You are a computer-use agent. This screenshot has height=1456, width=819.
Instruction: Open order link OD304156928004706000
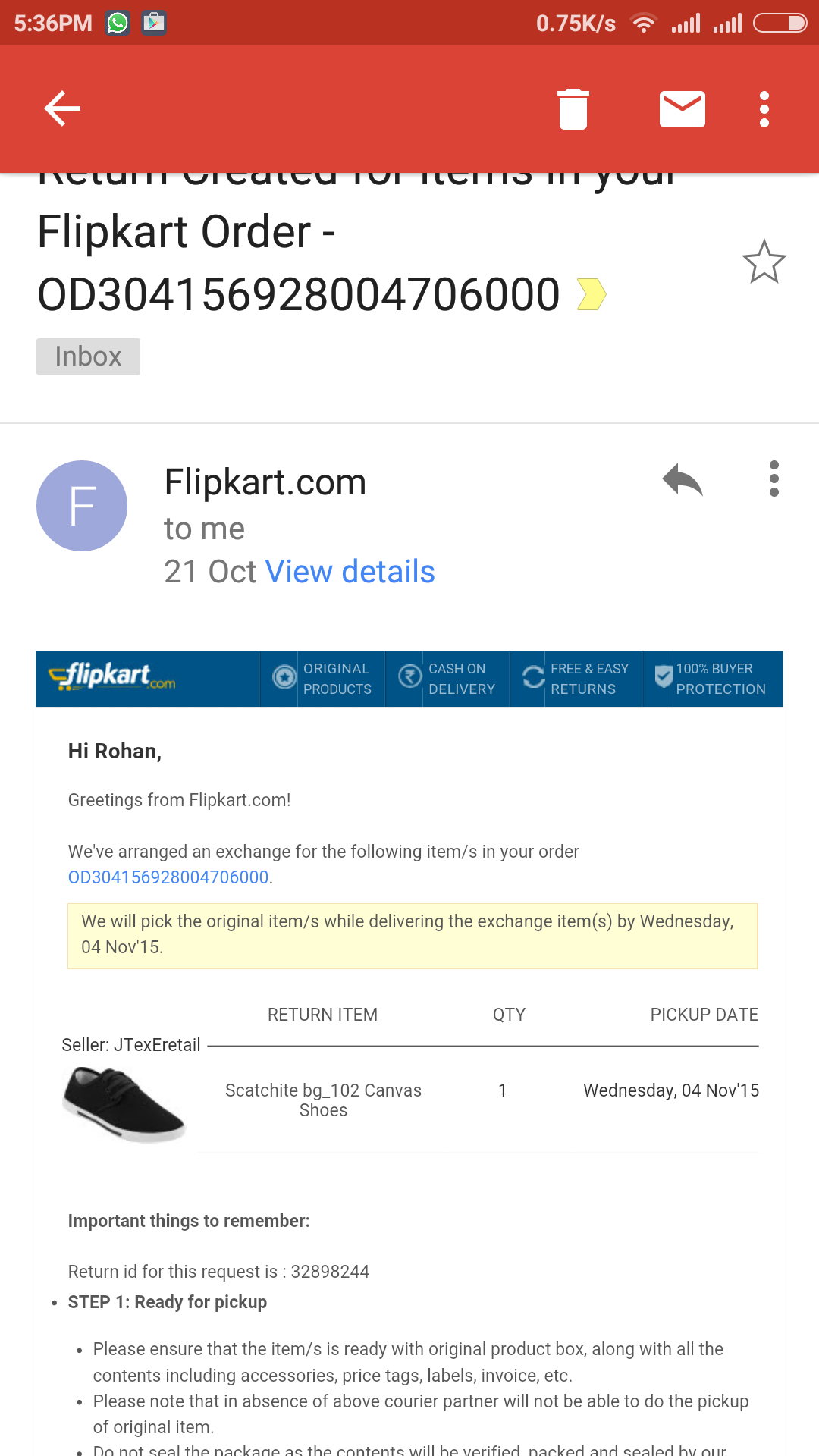(x=167, y=877)
